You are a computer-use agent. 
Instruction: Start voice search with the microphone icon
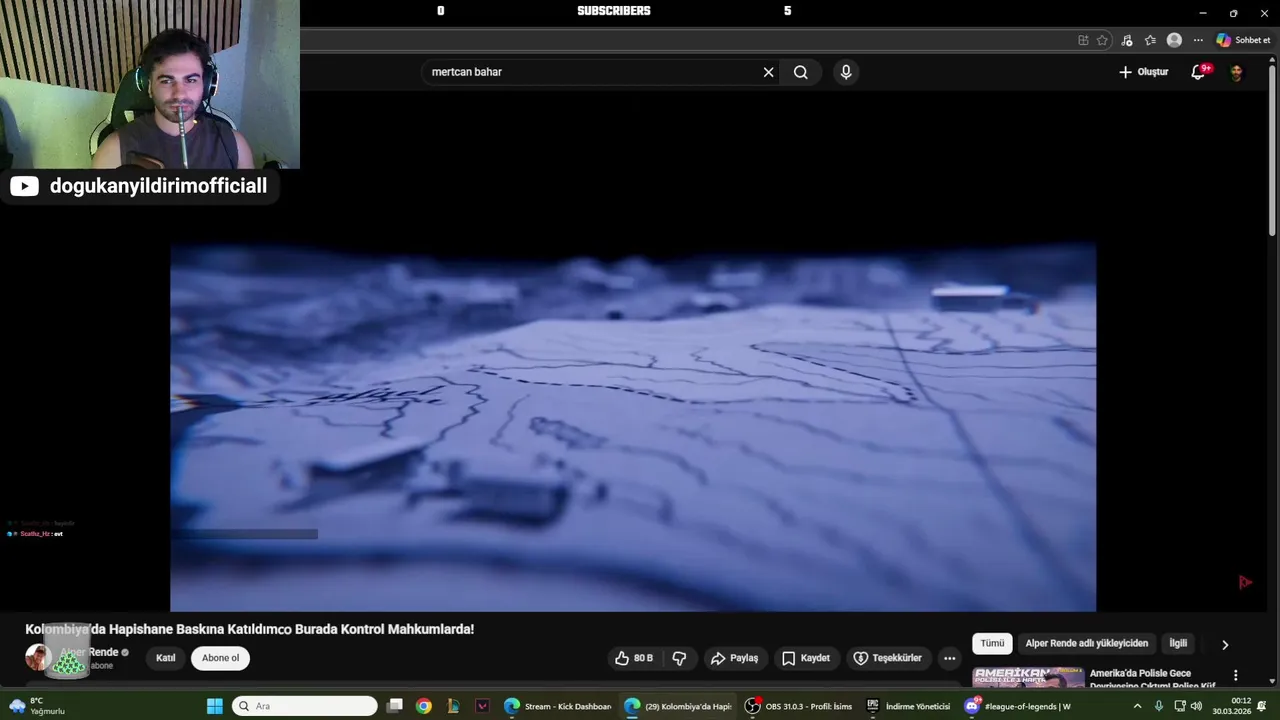coord(846,72)
